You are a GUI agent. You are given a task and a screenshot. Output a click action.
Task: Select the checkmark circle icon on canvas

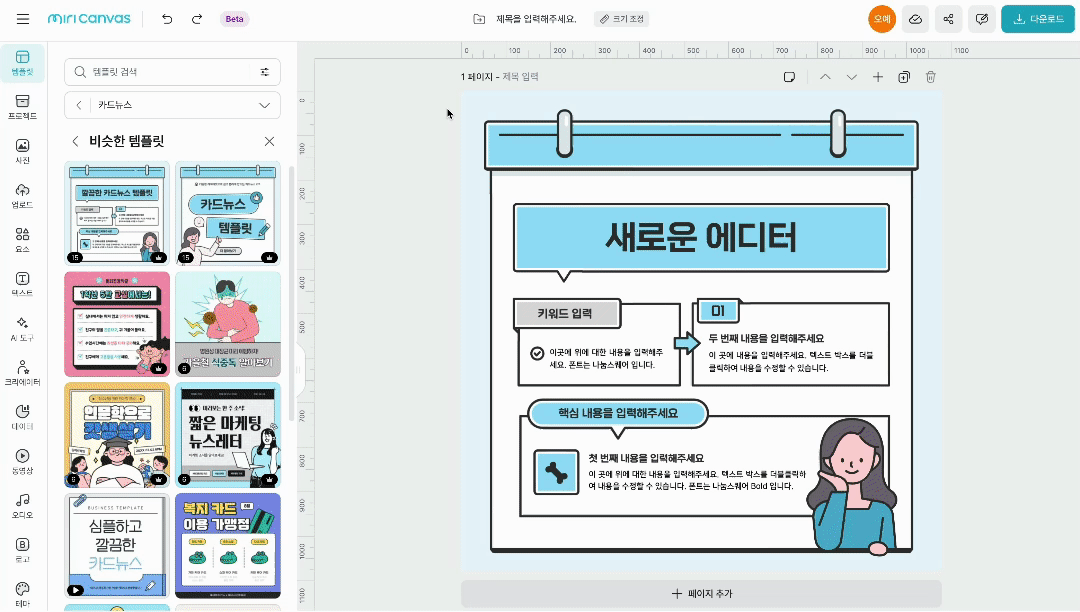(537, 353)
